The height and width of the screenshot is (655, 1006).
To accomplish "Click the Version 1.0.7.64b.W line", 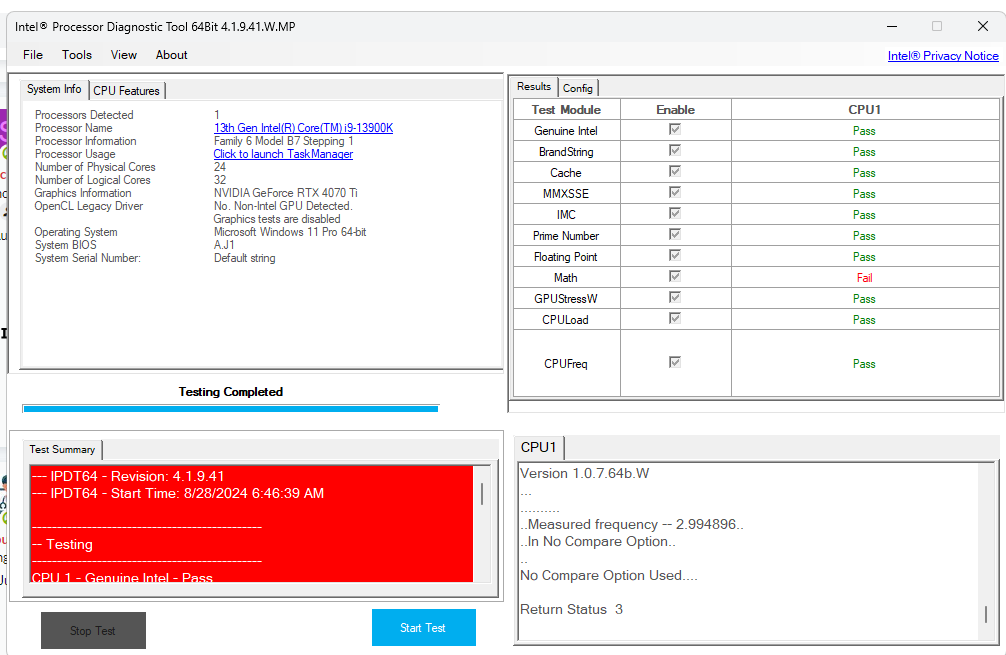I will coord(584,473).
